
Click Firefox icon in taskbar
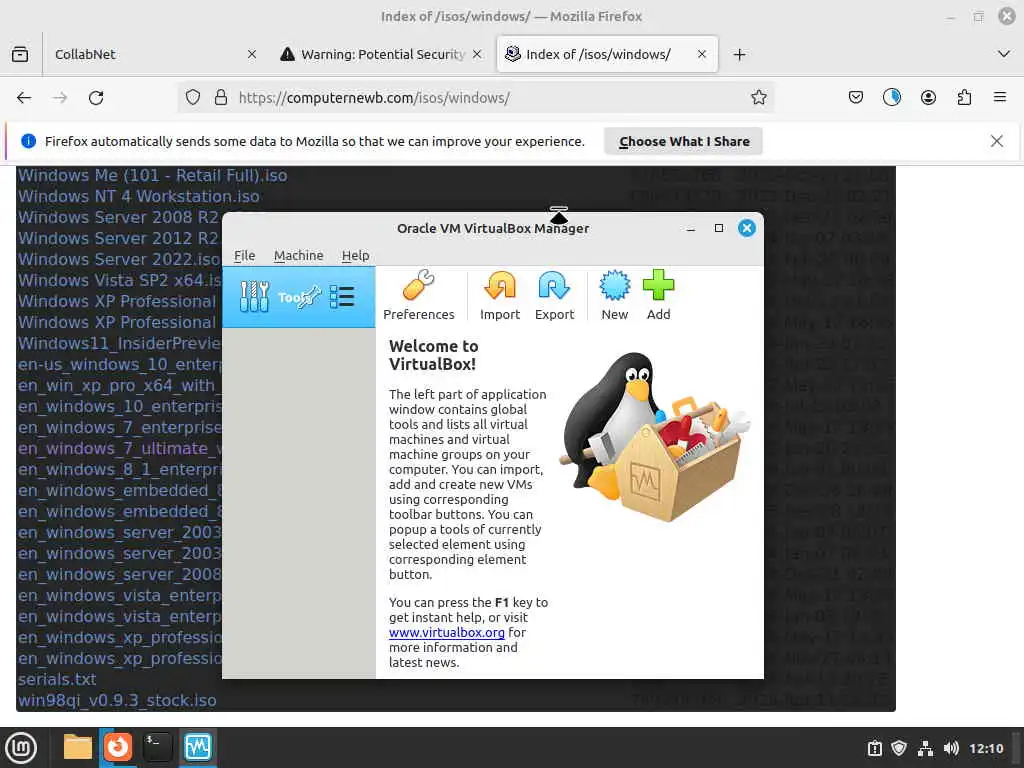tap(118, 747)
